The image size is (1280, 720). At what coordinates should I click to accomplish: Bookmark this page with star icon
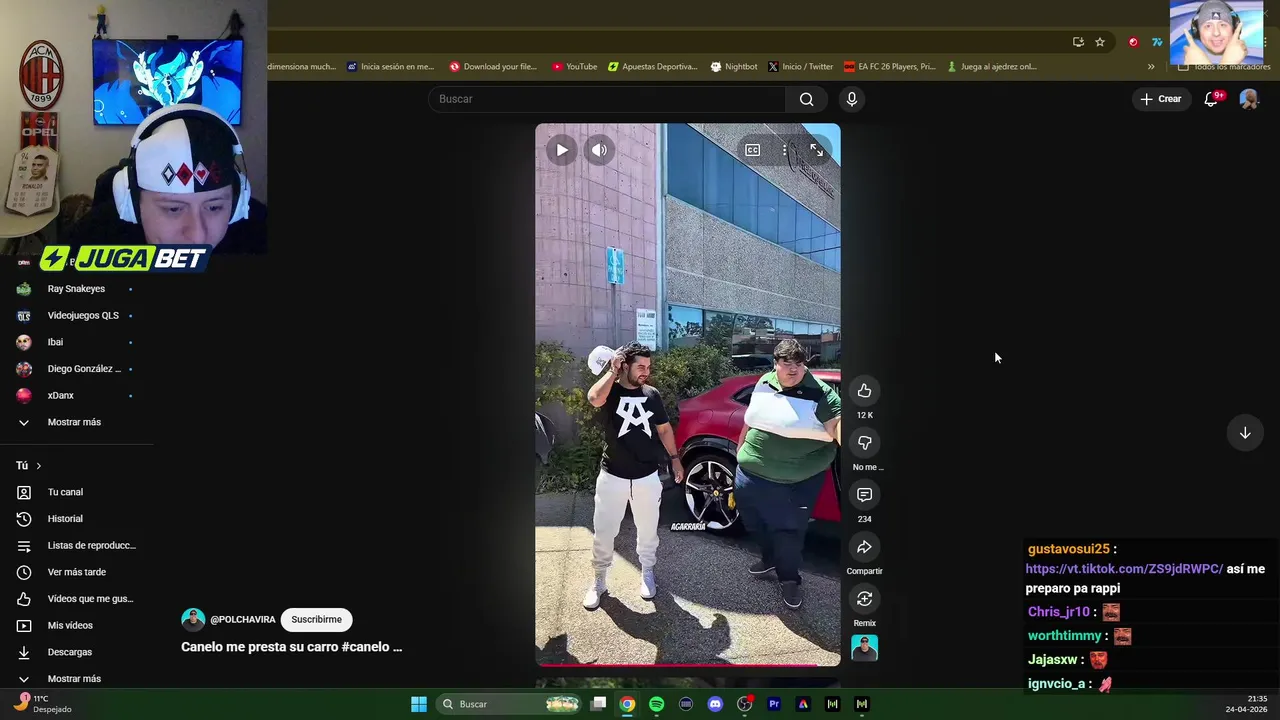pos(1100,42)
